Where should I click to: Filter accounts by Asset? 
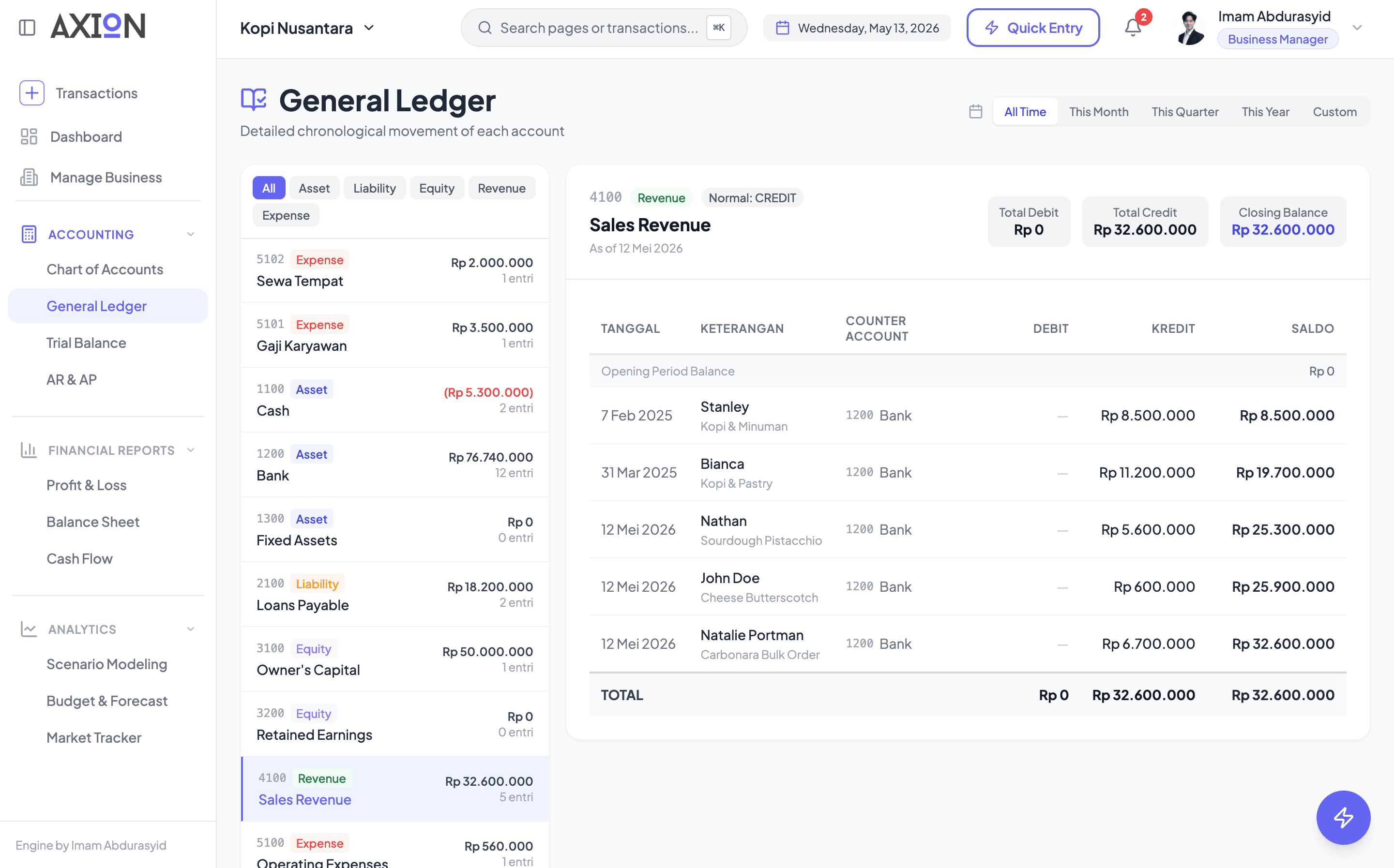[x=314, y=188]
